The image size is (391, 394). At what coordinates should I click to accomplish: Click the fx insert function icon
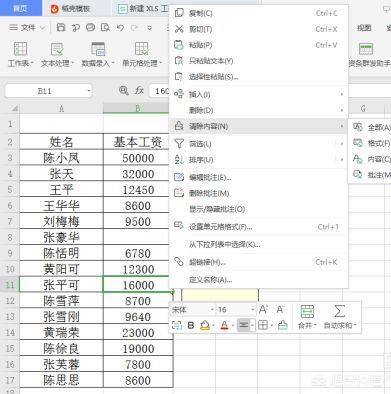click(139, 90)
